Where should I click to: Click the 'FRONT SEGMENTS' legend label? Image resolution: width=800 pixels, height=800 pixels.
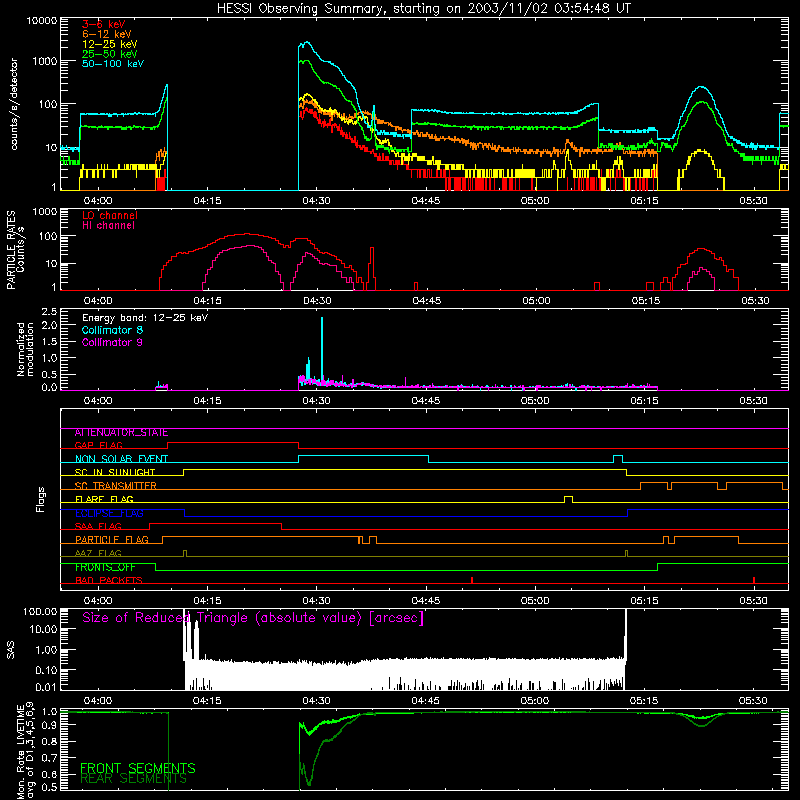[x=138, y=768]
